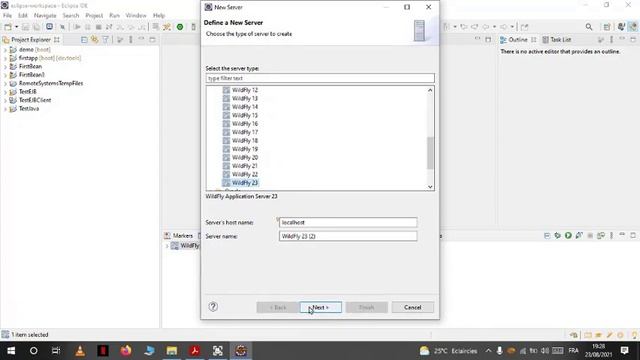The width and height of the screenshot is (640, 360).
Task: Click the help question mark icon in dialog
Action: point(213,307)
